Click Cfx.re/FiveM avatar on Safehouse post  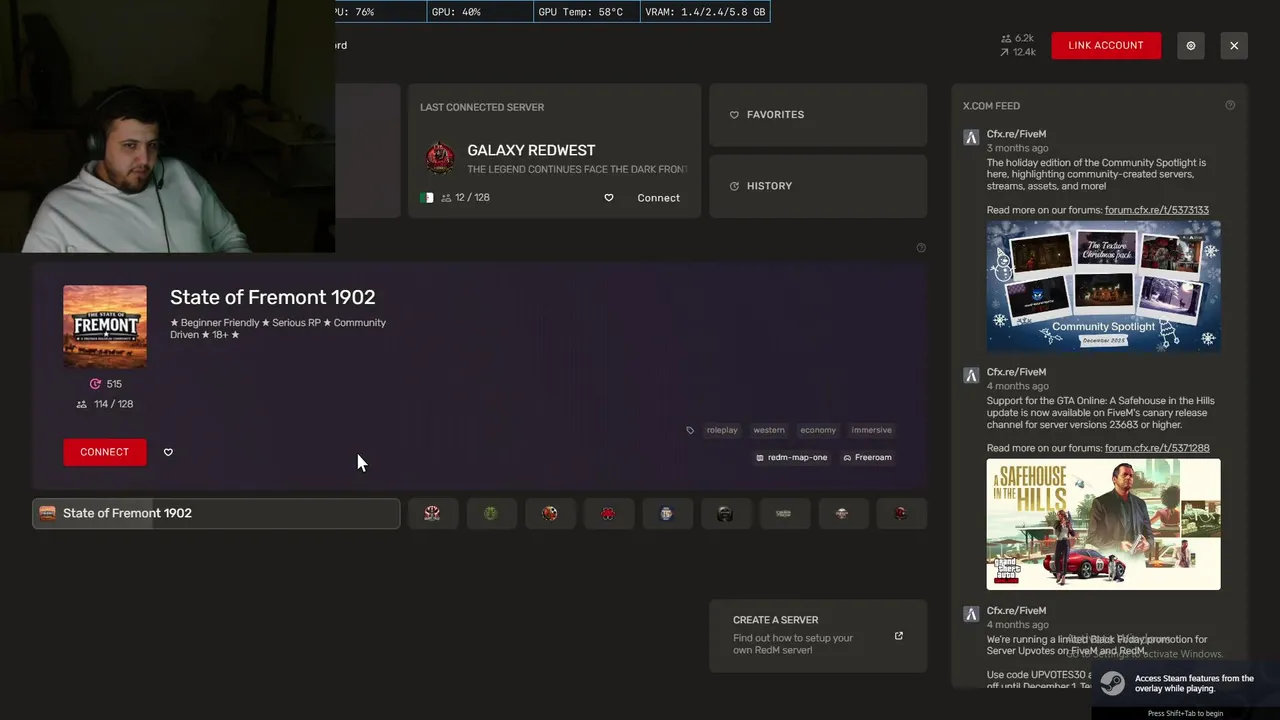(971, 375)
